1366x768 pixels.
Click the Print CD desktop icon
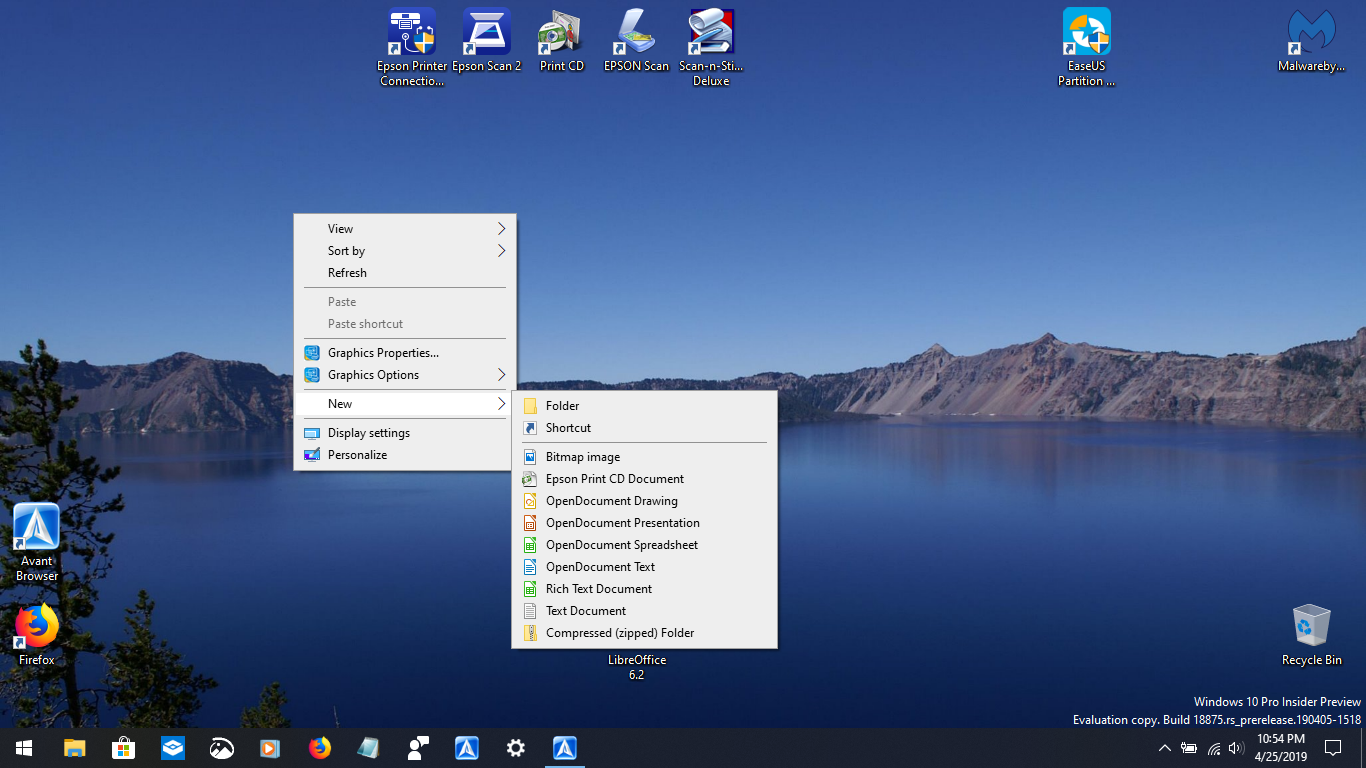click(x=562, y=40)
